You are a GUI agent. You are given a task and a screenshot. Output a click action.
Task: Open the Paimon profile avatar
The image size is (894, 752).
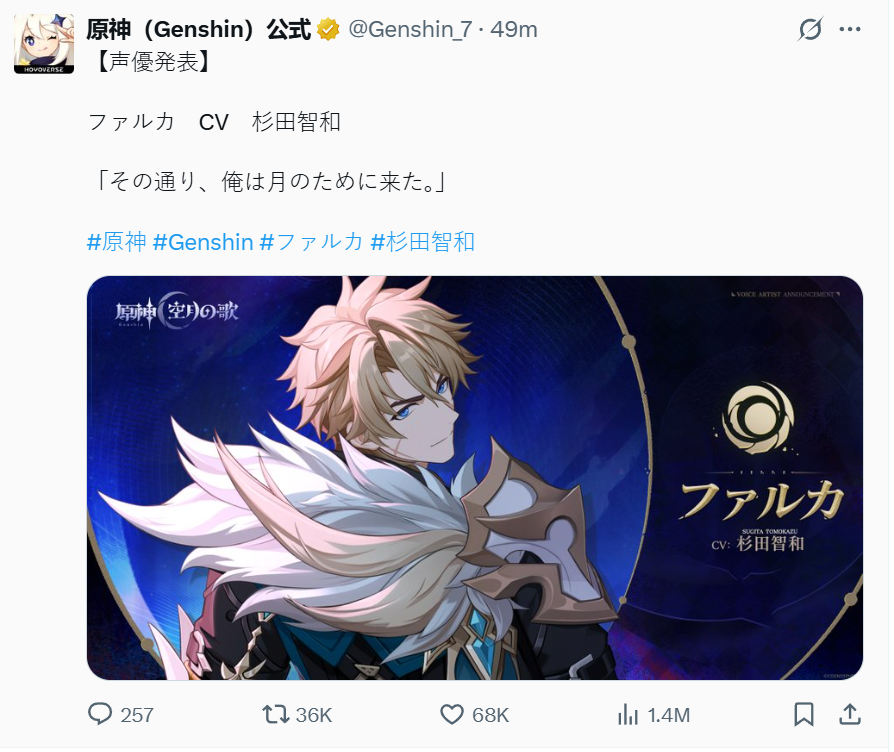[x=44, y=44]
